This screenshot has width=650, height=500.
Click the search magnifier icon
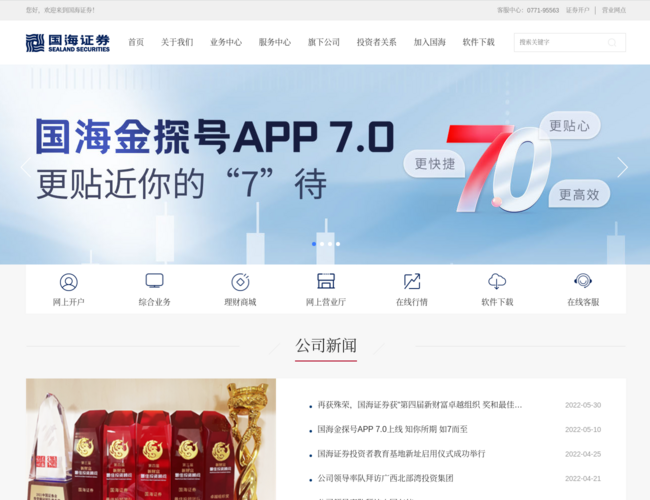click(x=612, y=43)
